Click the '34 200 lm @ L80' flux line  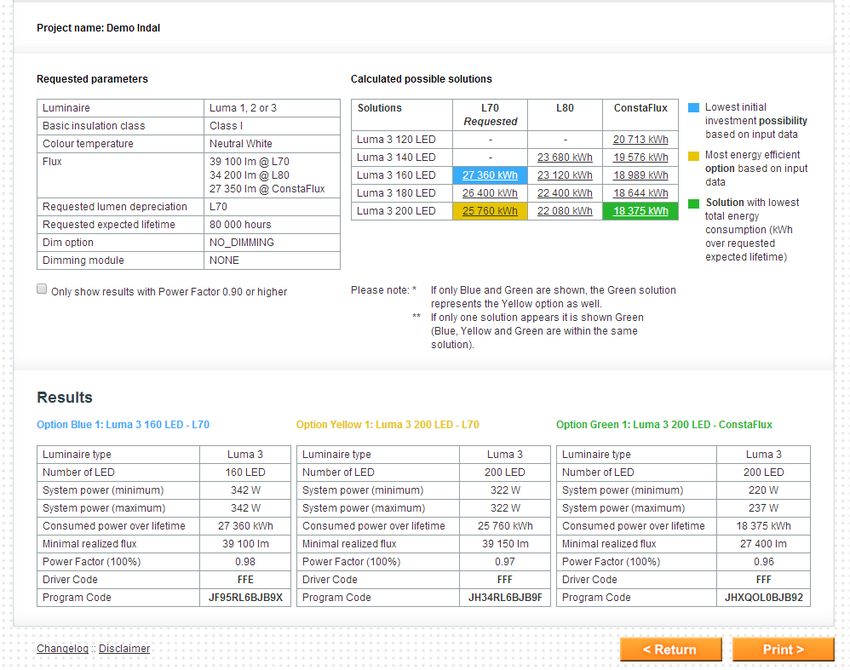pyautogui.click(x=249, y=175)
